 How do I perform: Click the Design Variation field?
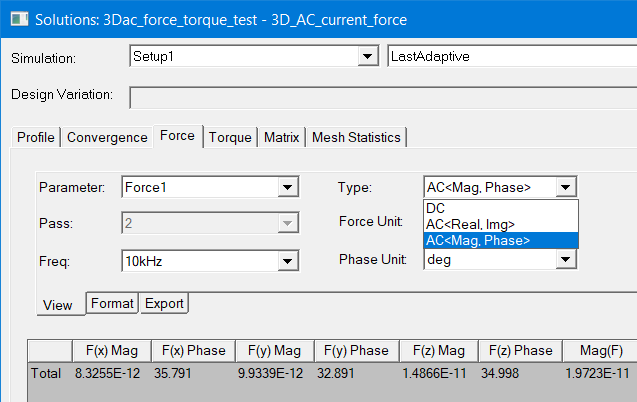click(x=380, y=96)
